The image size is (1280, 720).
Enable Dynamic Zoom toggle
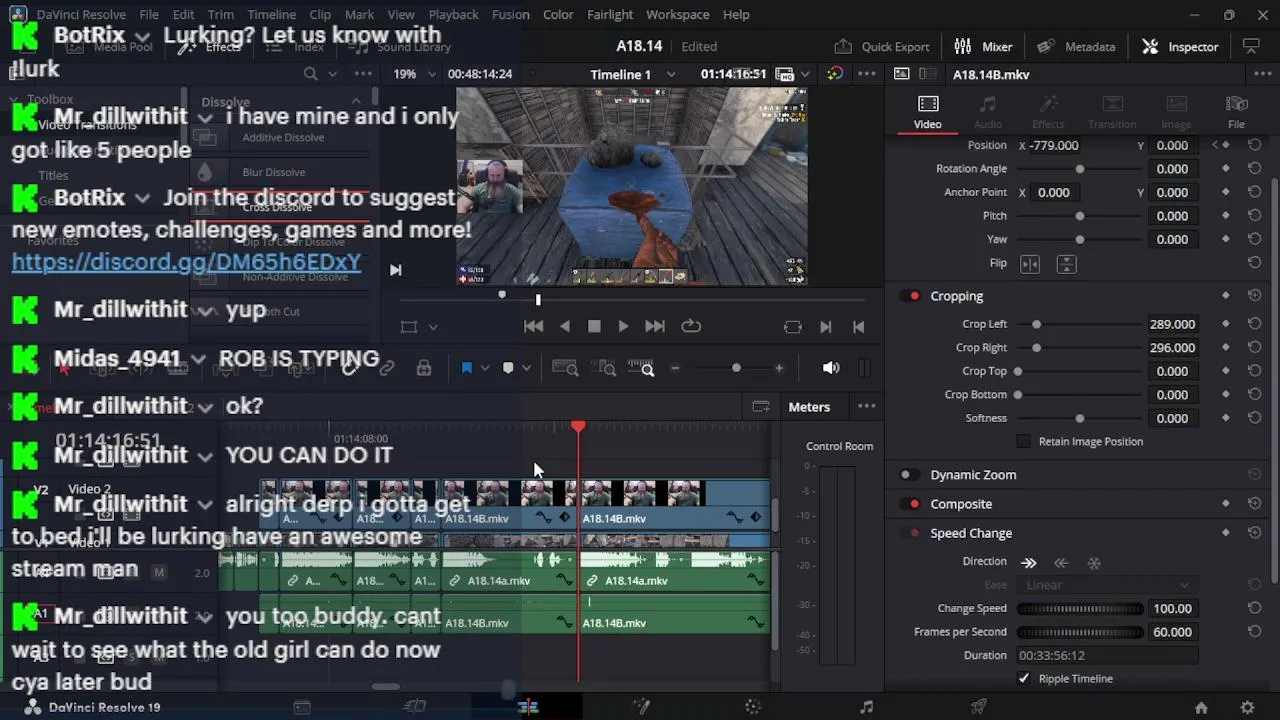pyautogui.click(x=910, y=475)
